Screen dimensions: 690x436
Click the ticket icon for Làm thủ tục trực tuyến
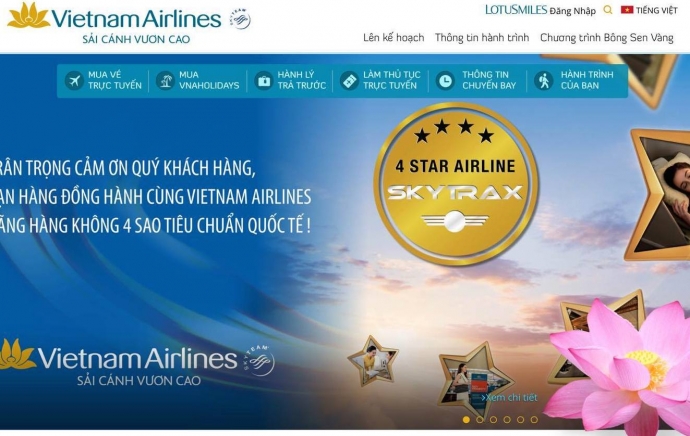pos(349,81)
